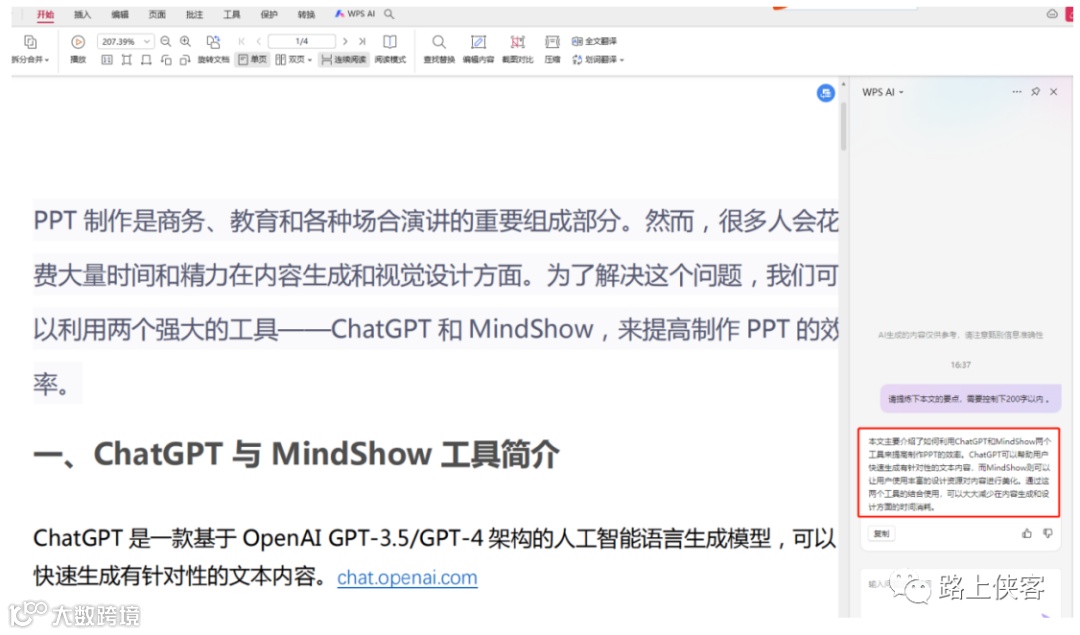Click the AI chat input box
The width and height of the screenshot is (1080, 635).
coord(959,592)
